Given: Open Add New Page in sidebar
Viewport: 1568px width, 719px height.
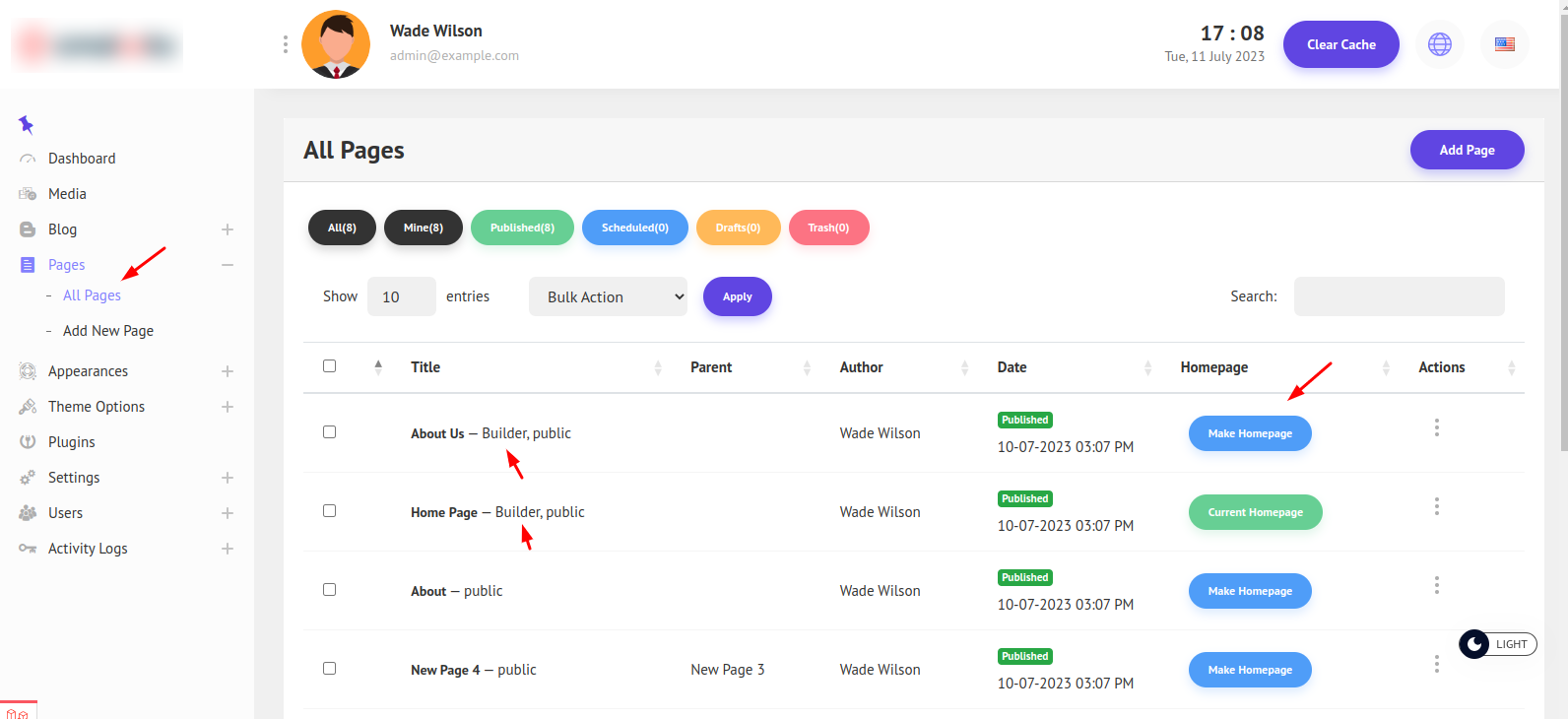Looking at the screenshot, I should click(x=108, y=331).
